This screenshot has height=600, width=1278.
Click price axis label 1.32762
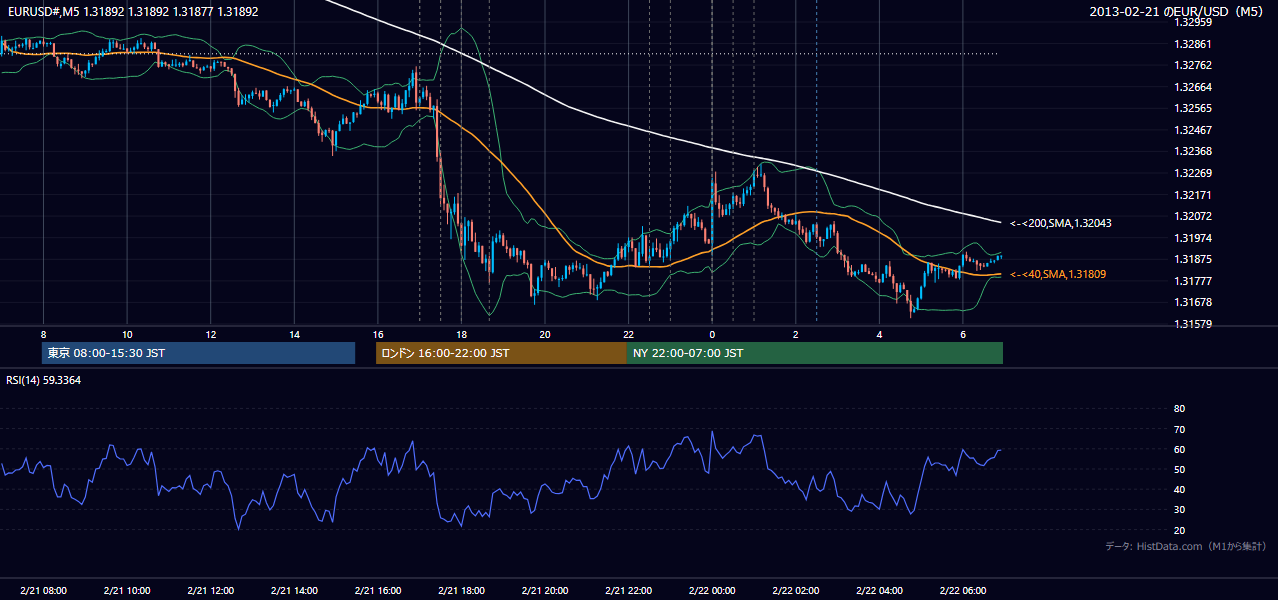(1193, 65)
